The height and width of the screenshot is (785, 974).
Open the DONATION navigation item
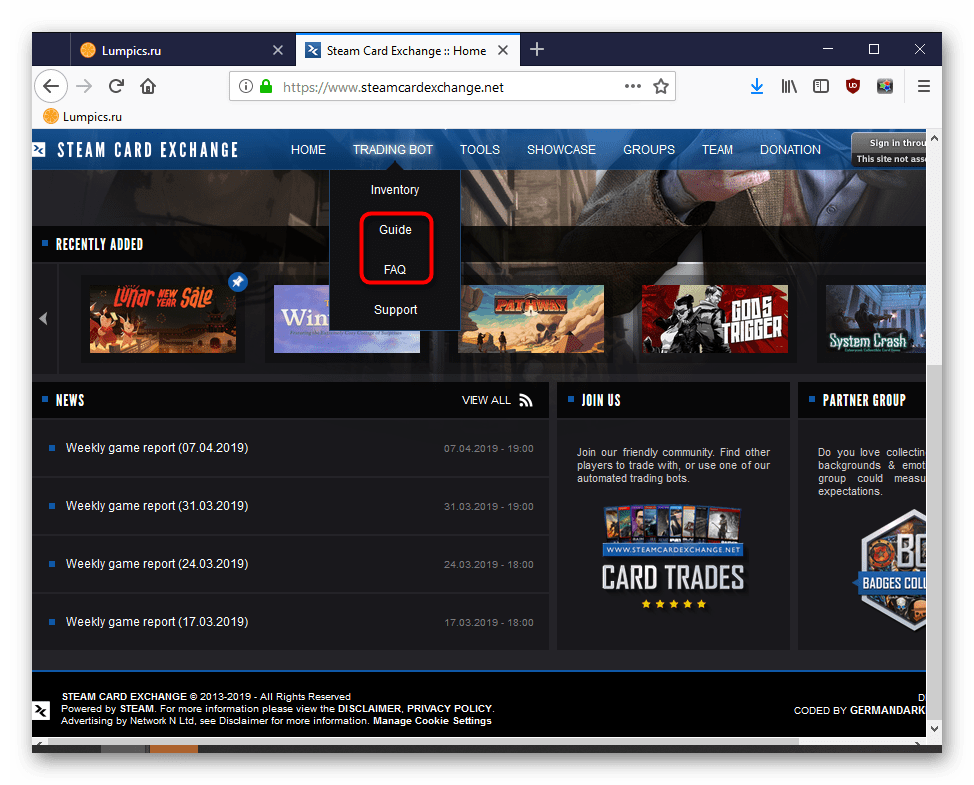pos(790,150)
